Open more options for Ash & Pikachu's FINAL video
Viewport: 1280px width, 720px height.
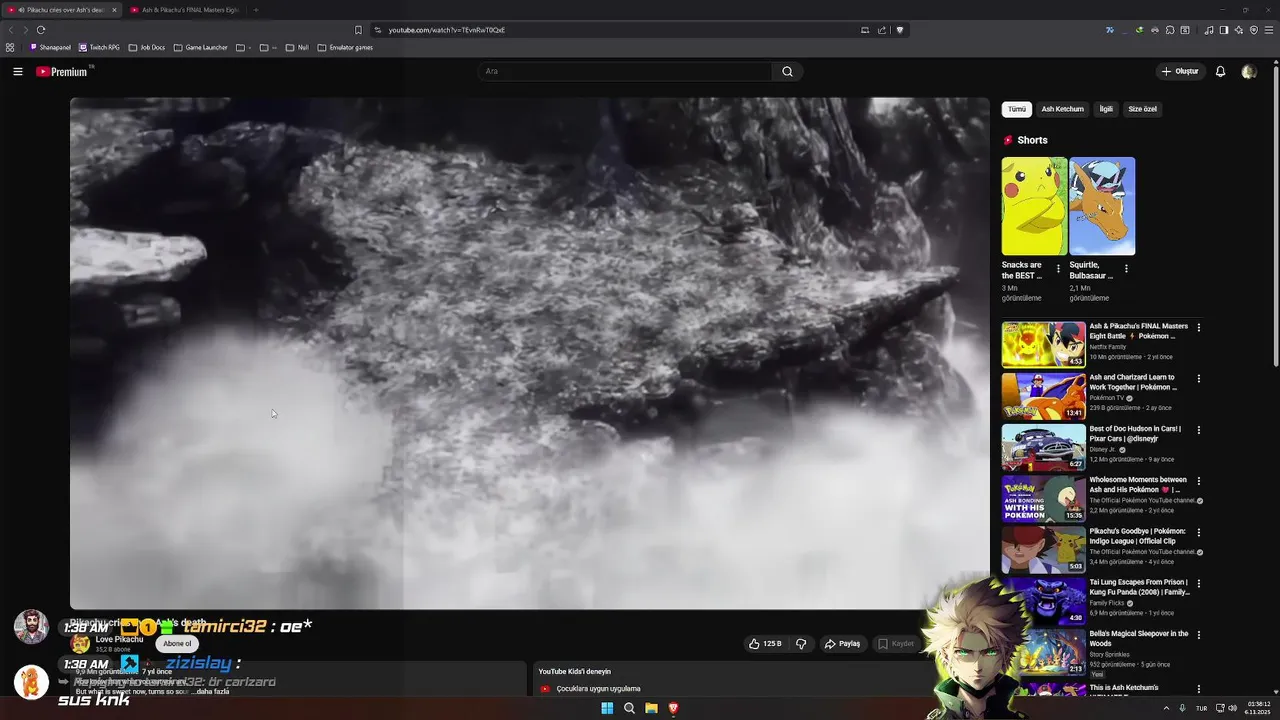(1199, 327)
